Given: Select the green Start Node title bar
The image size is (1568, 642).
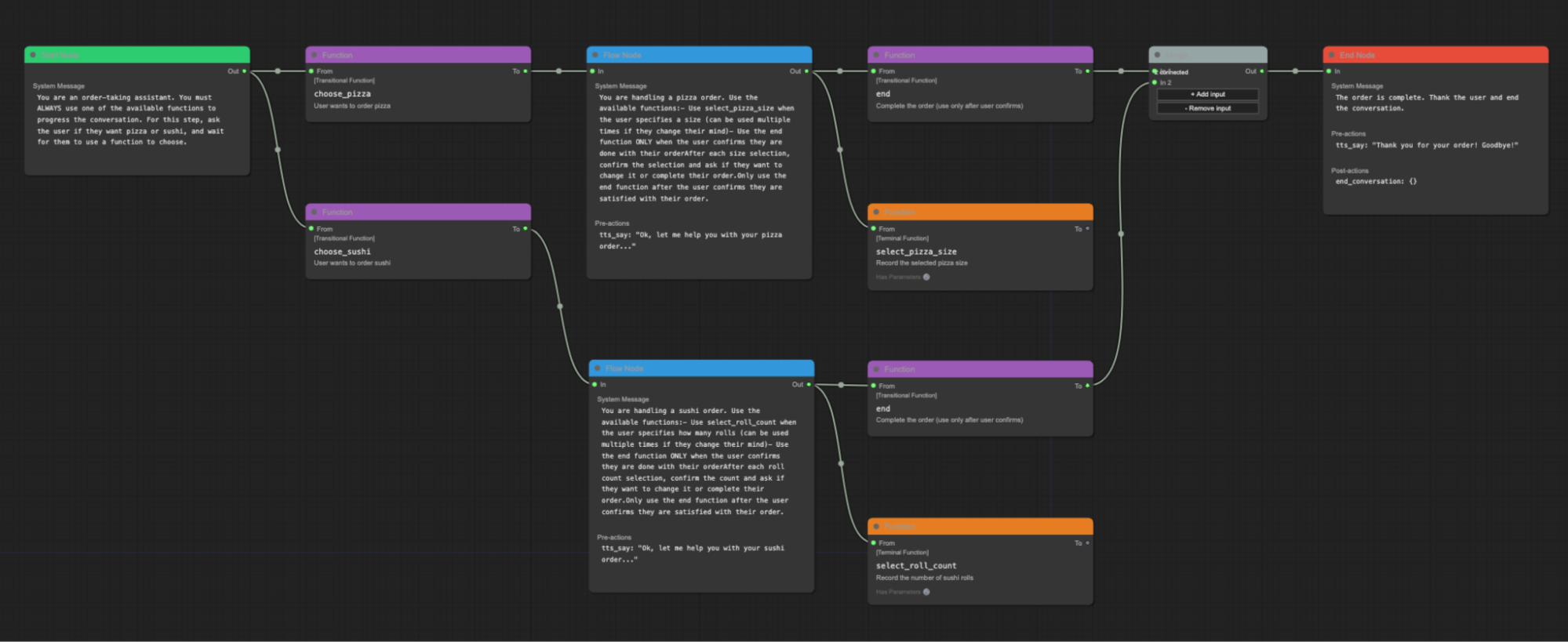Looking at the screenshot, I should pos(137,55).
